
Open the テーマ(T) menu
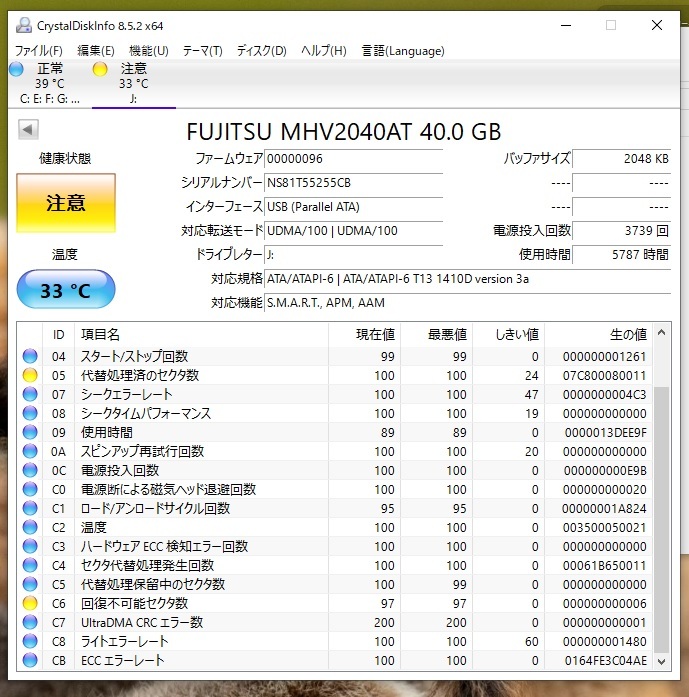(203, 50)
